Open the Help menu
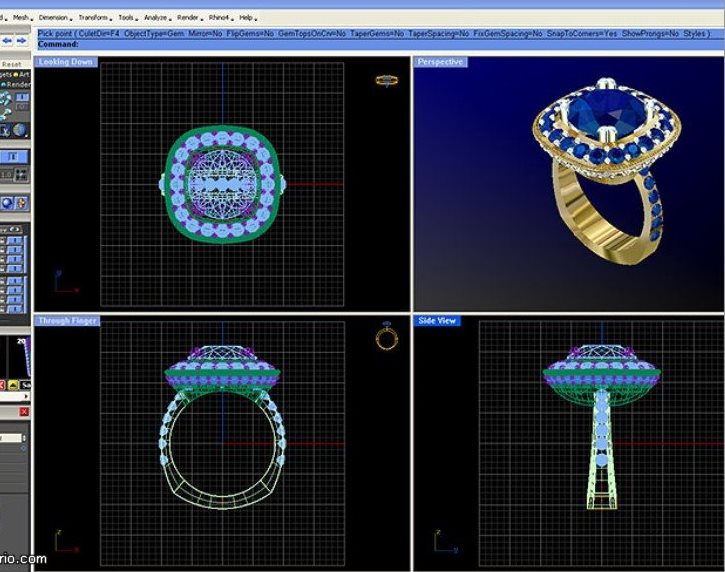Screen dimensions: 725x572 click(x=247, y=17)
